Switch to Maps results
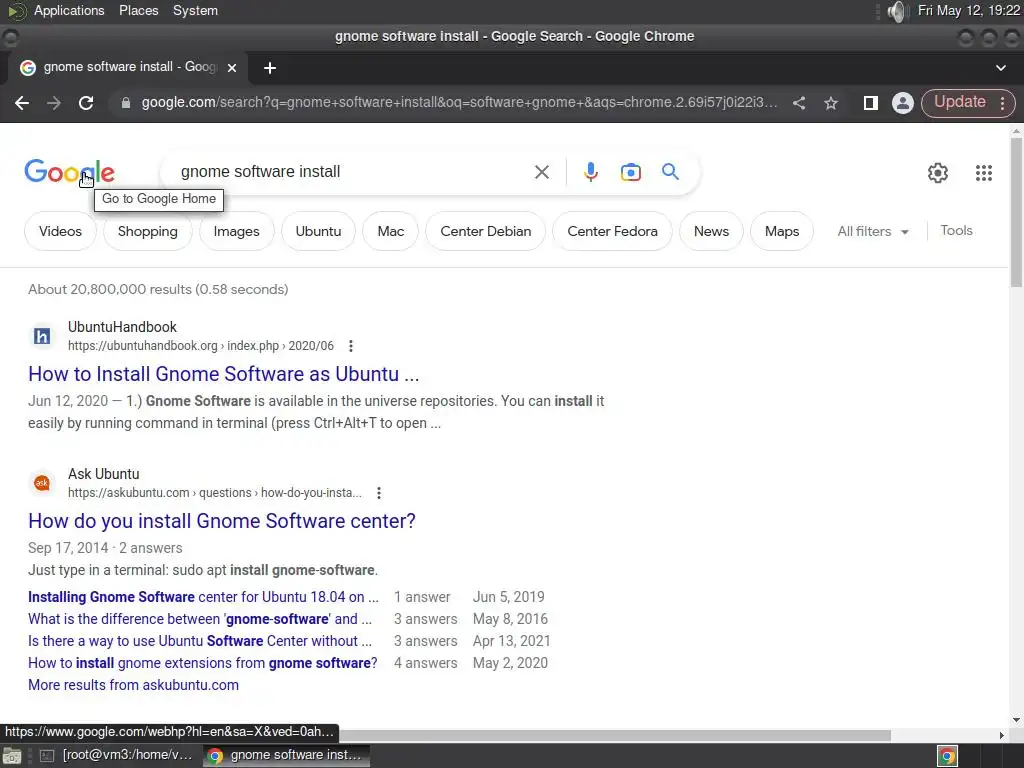Screen dimensions: 1024x768 click(782, 231)
